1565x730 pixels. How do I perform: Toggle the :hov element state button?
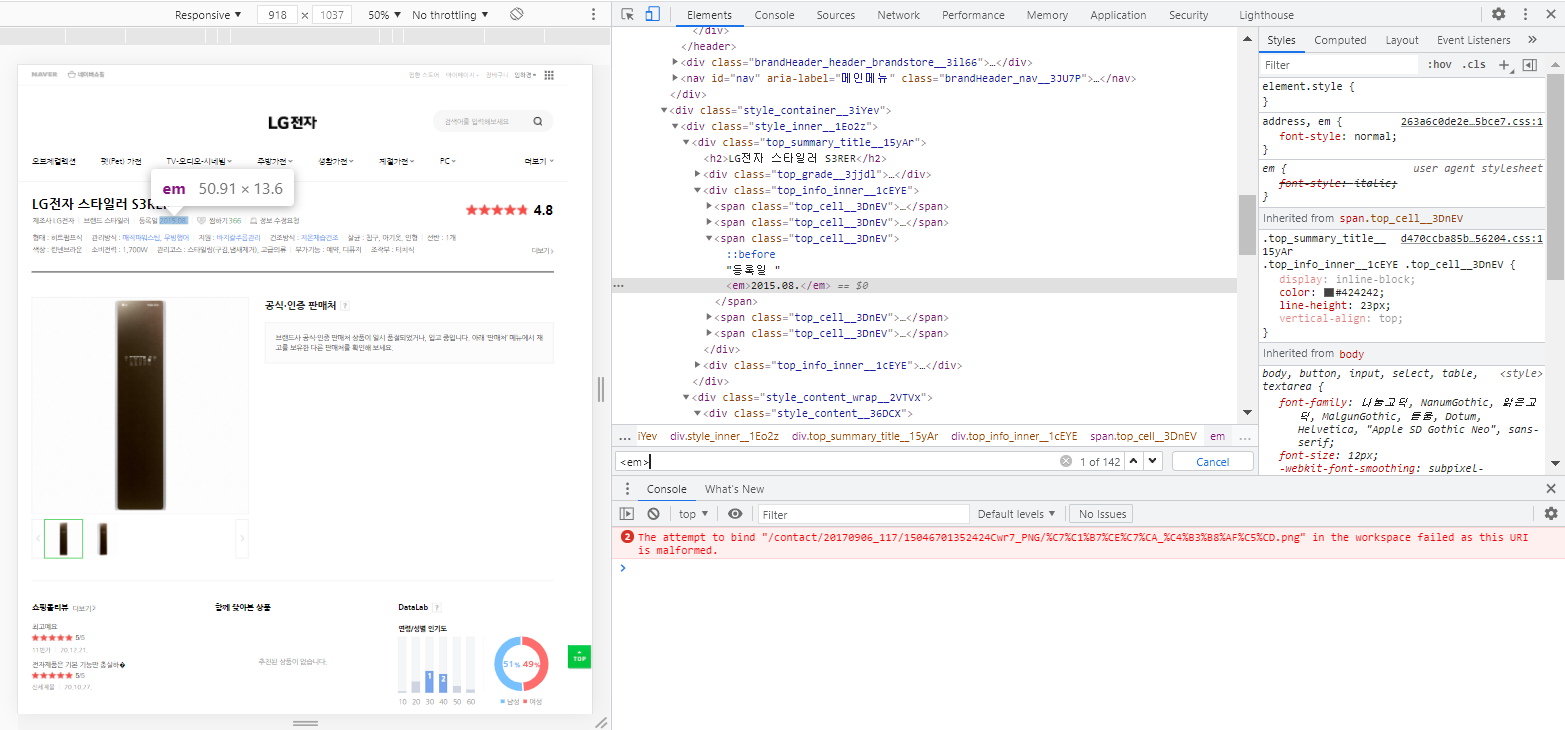[1440, 65]
